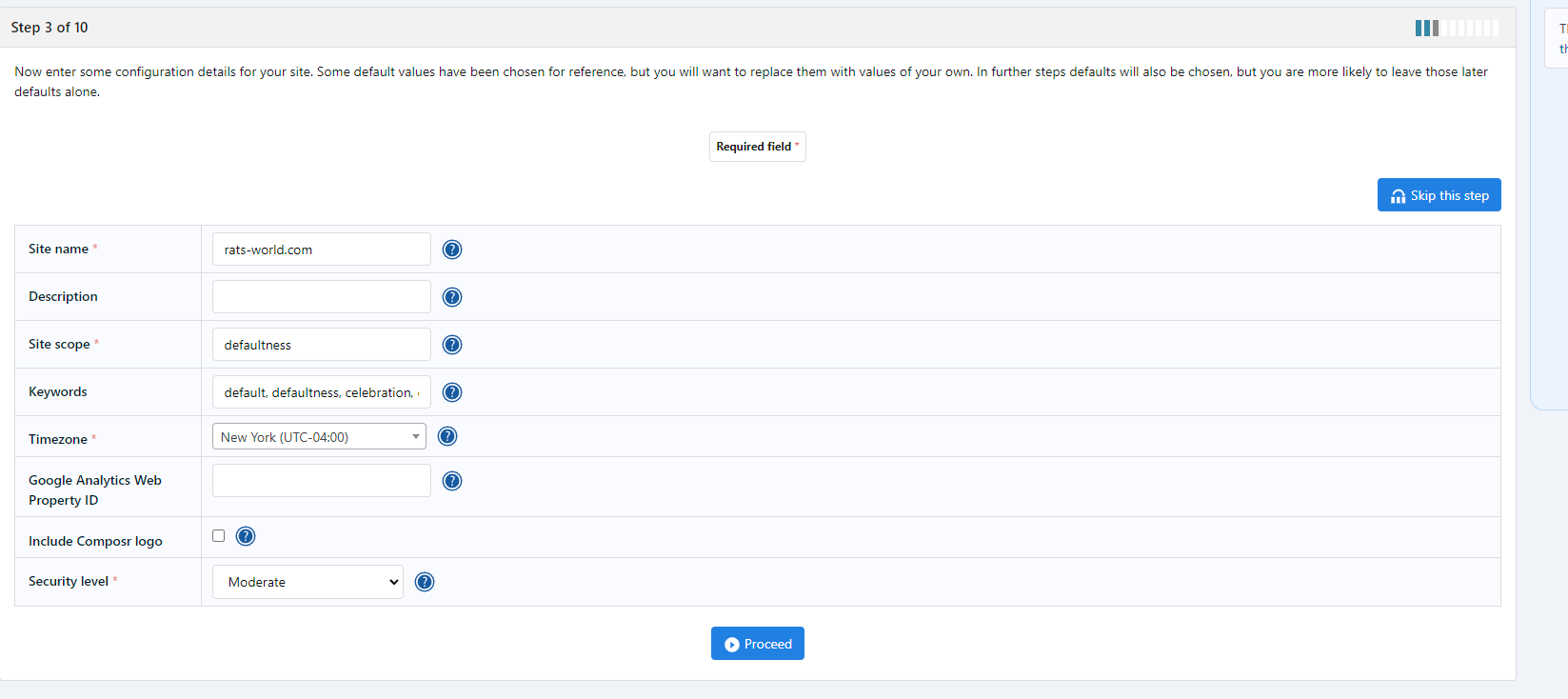The image size is (1568, 699).
Task: Enable the Include Composr logo checkbox
Action: pyautogui.click(x=219, y=536)
